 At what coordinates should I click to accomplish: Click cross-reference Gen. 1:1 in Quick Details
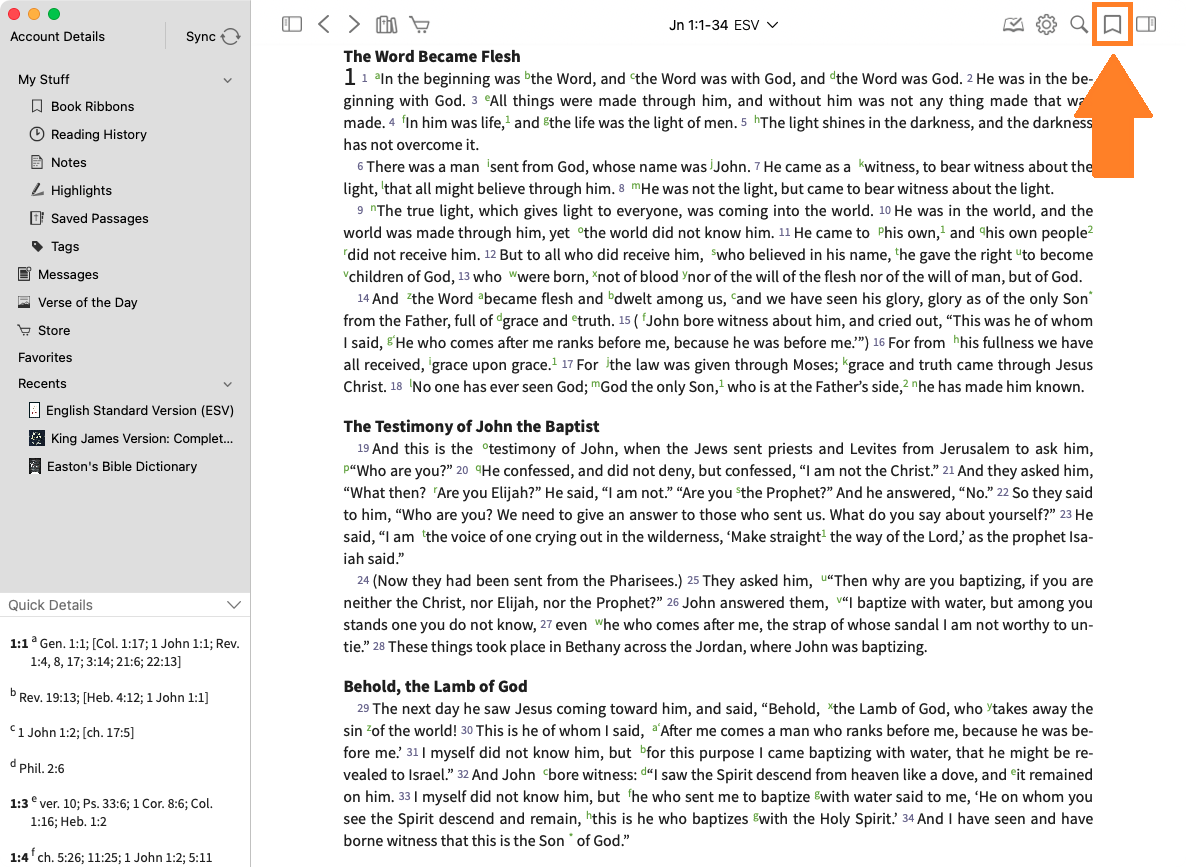click(60, 643)
